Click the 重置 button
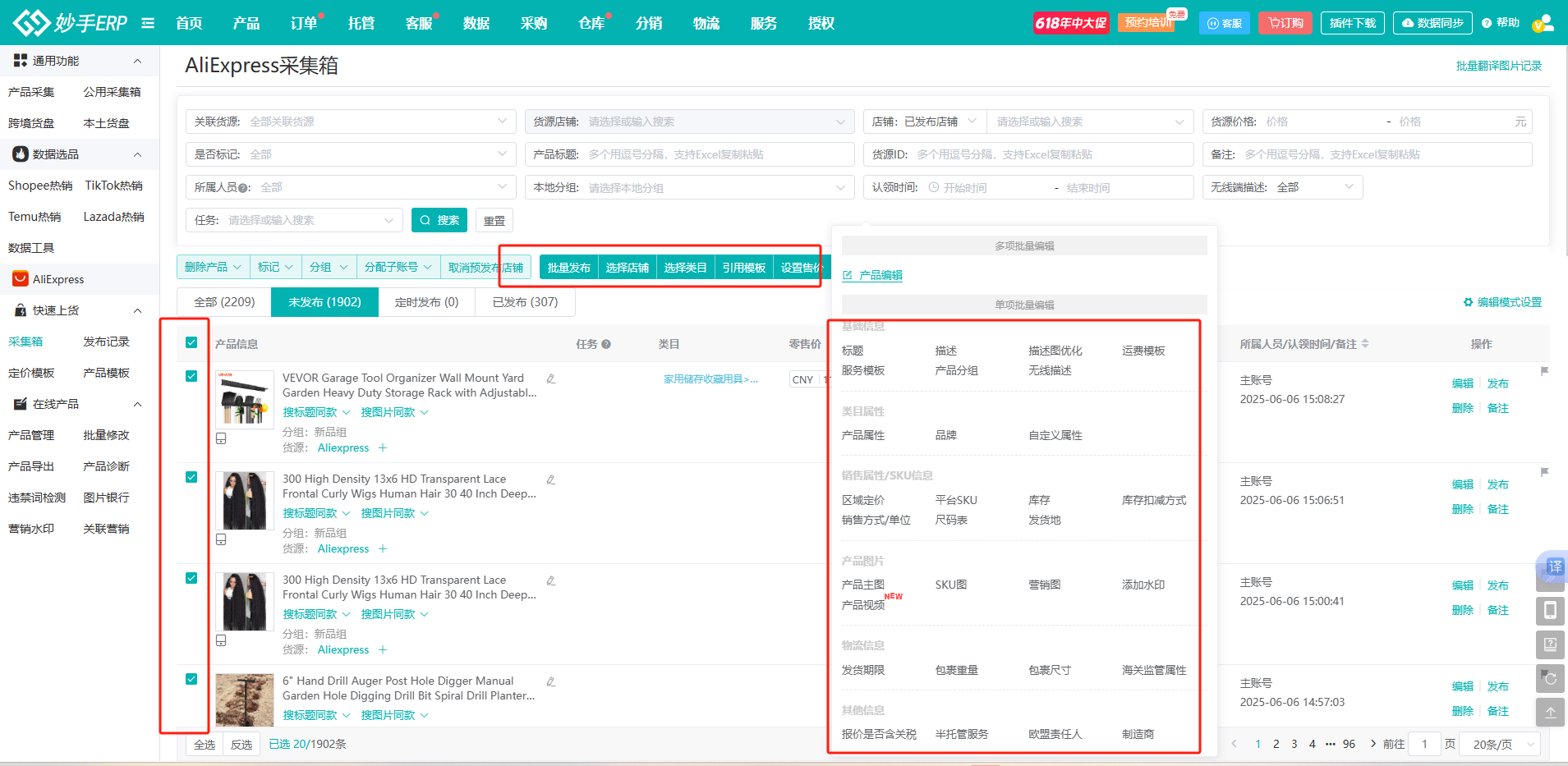1568x766 pixels. click(494, 220)
